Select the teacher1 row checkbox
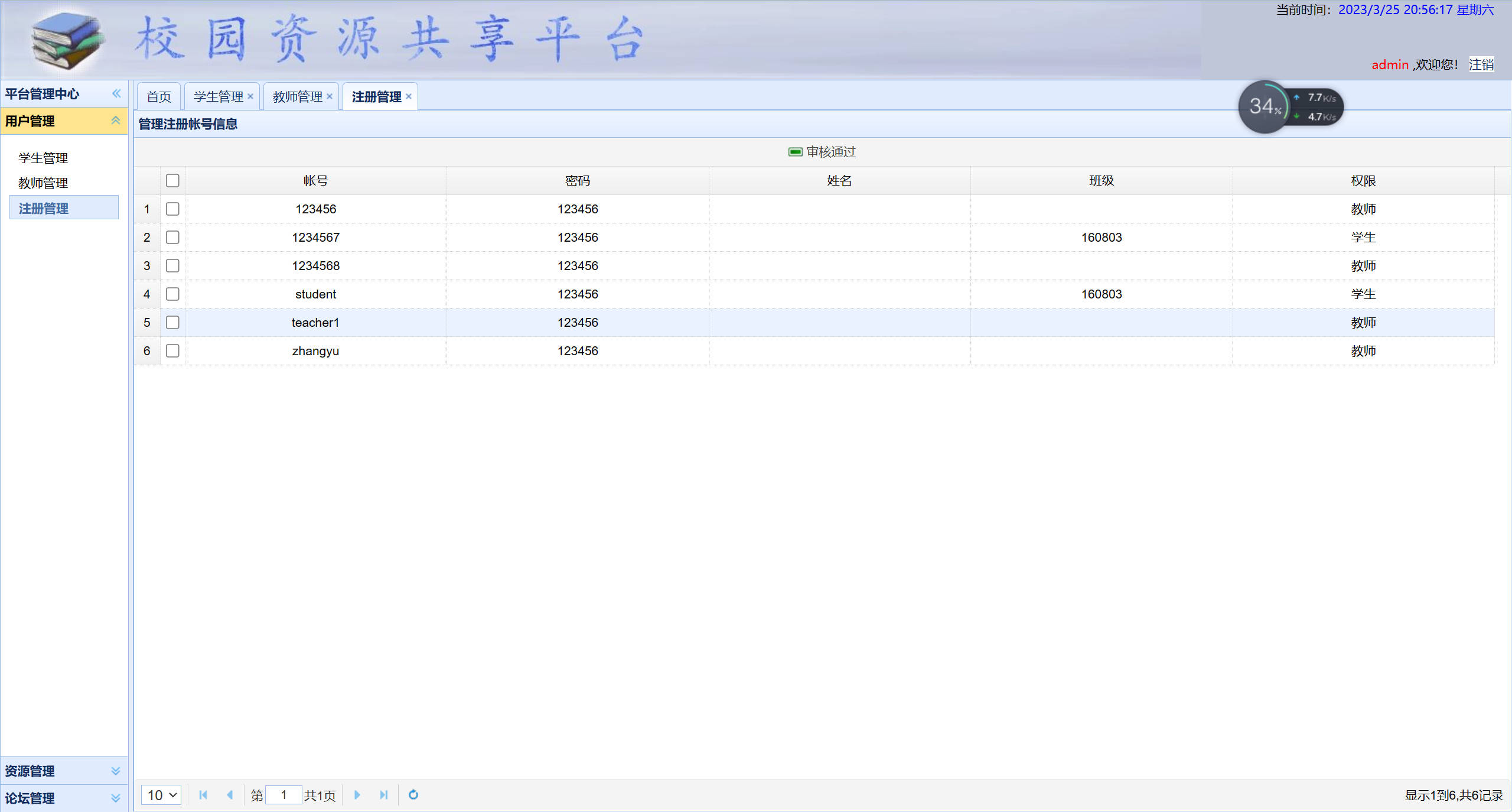This screenshot has width=1512, height=812. [172, 322]
